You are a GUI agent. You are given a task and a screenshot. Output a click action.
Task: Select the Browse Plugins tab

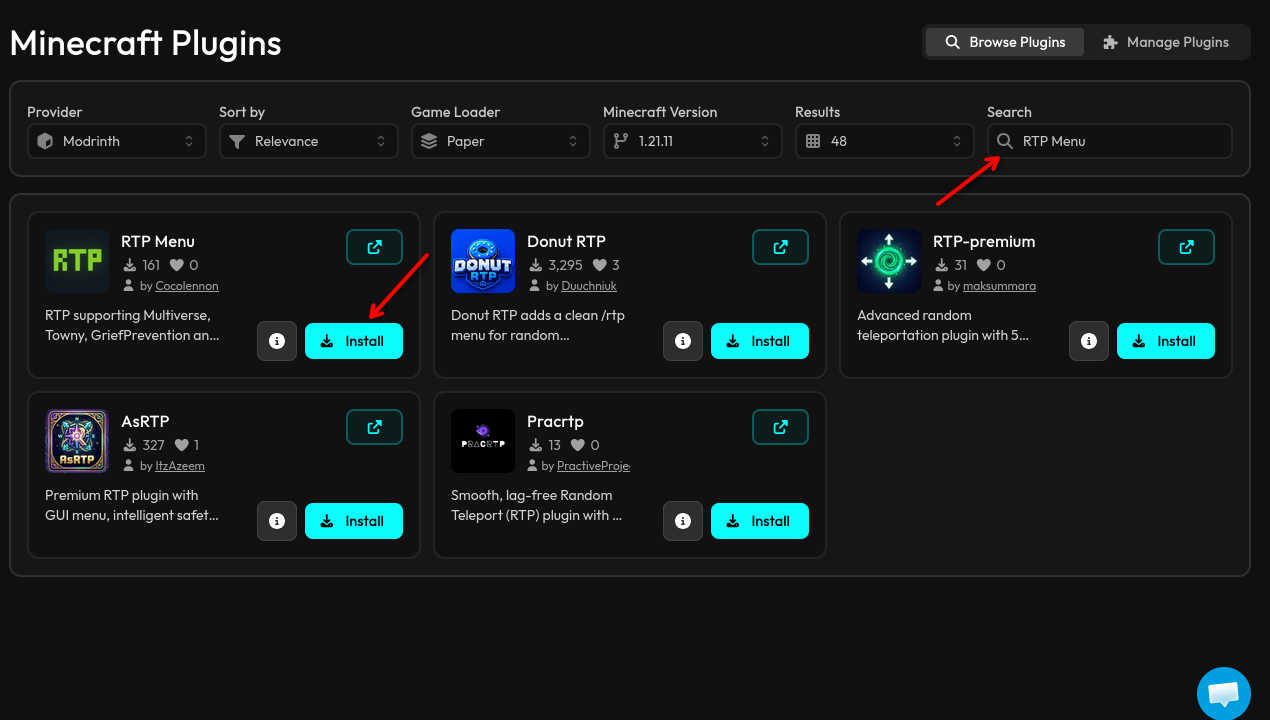pos(1004,42)
